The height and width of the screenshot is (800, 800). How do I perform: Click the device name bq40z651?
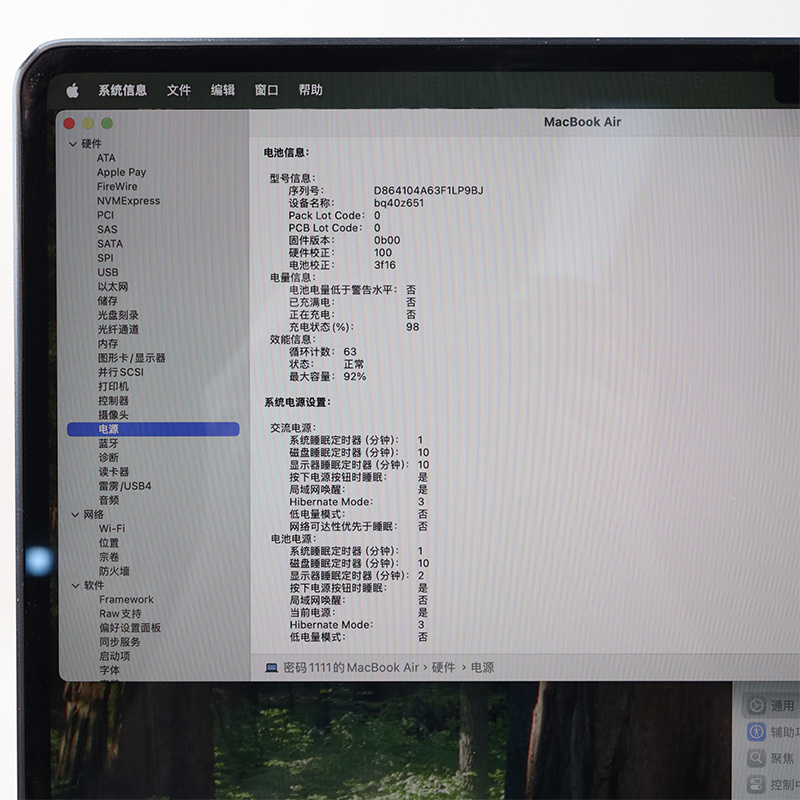tap(398, 203)
